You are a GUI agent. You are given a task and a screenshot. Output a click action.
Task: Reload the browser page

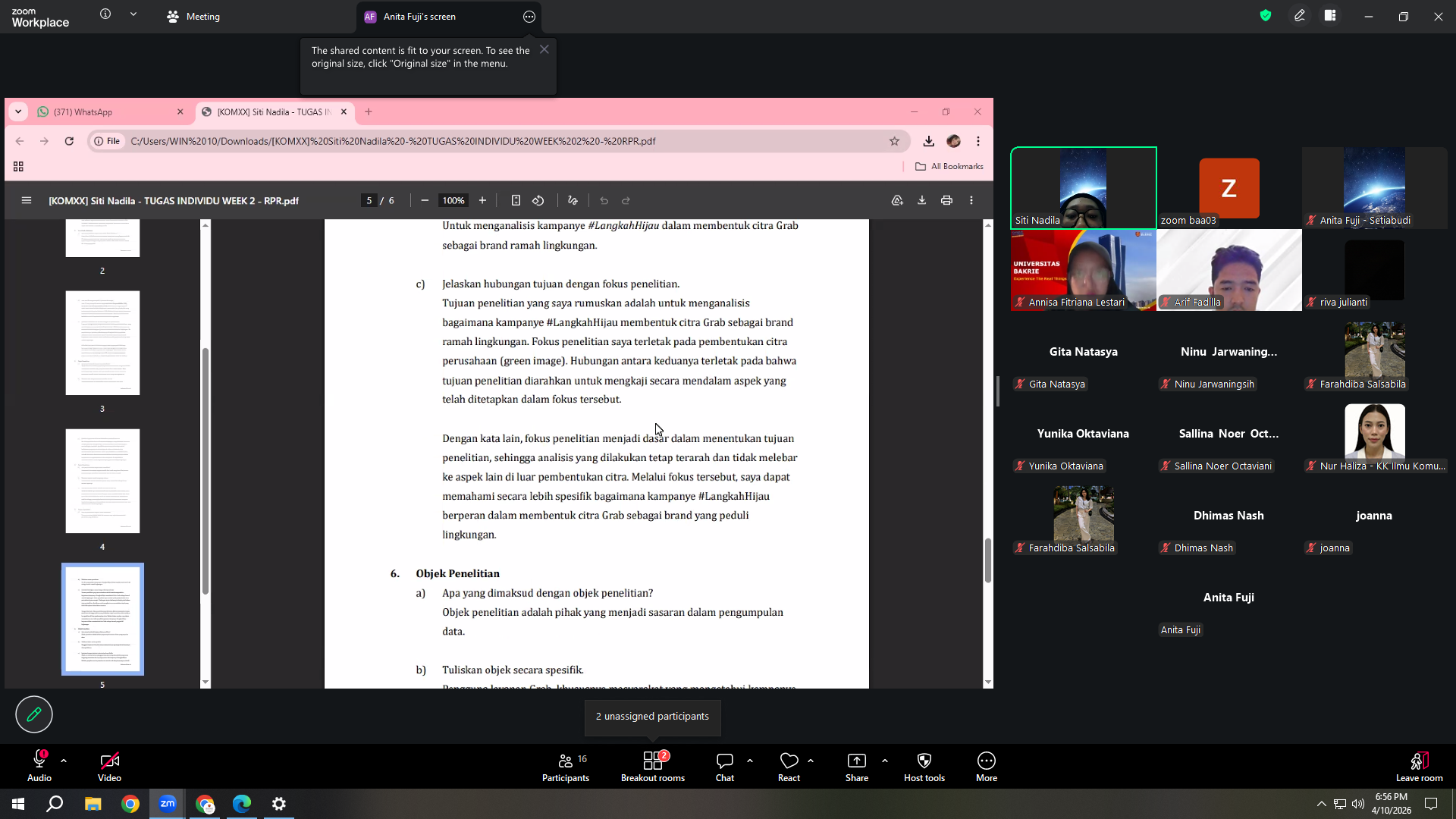pos(69,141)
